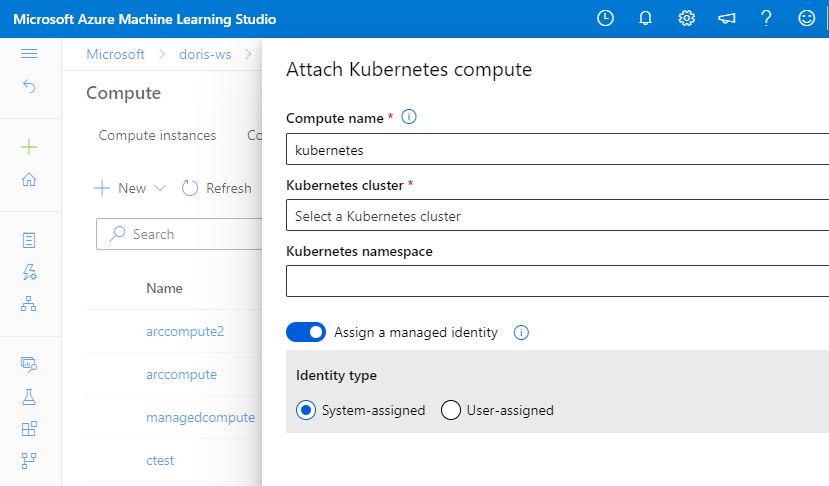
Task: Click the Compute name info icon
Action: click(x=408, y=117)
